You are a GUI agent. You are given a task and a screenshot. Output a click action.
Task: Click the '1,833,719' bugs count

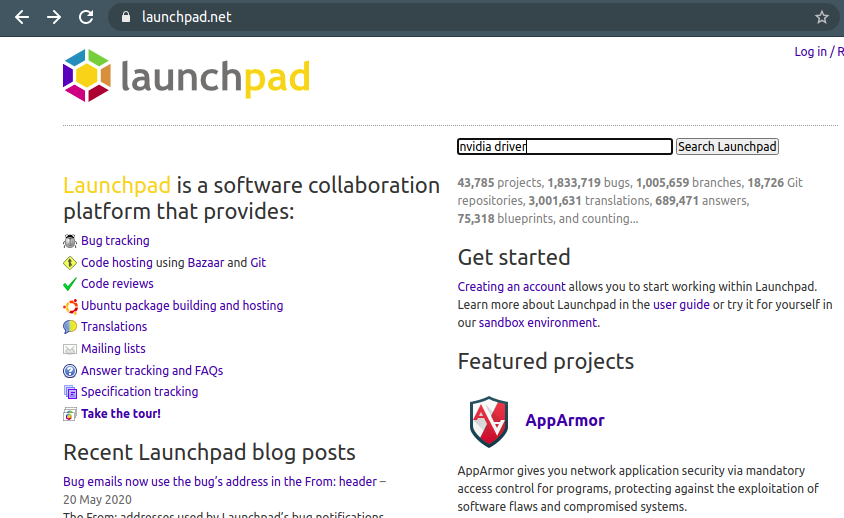click(x=574, y=183)
